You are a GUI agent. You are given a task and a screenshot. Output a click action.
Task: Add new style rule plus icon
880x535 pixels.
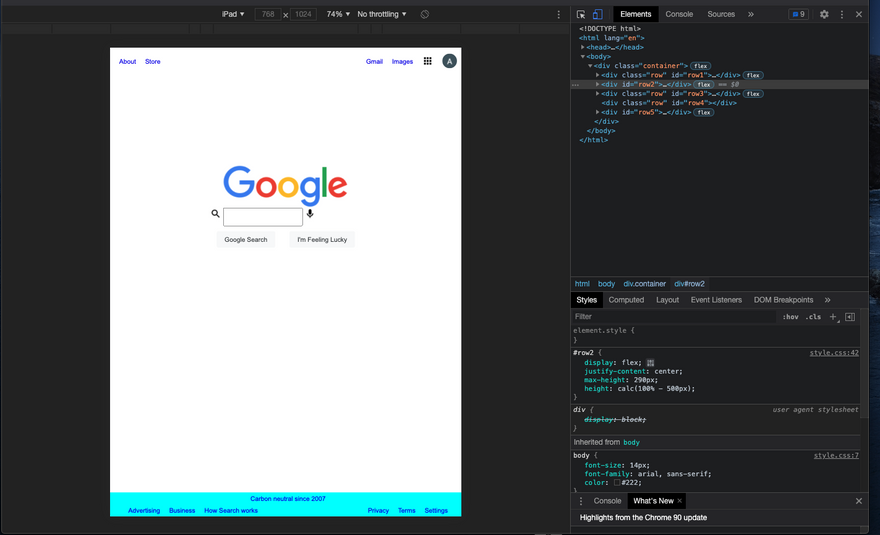pyautogui.click(x=833, y=317)
